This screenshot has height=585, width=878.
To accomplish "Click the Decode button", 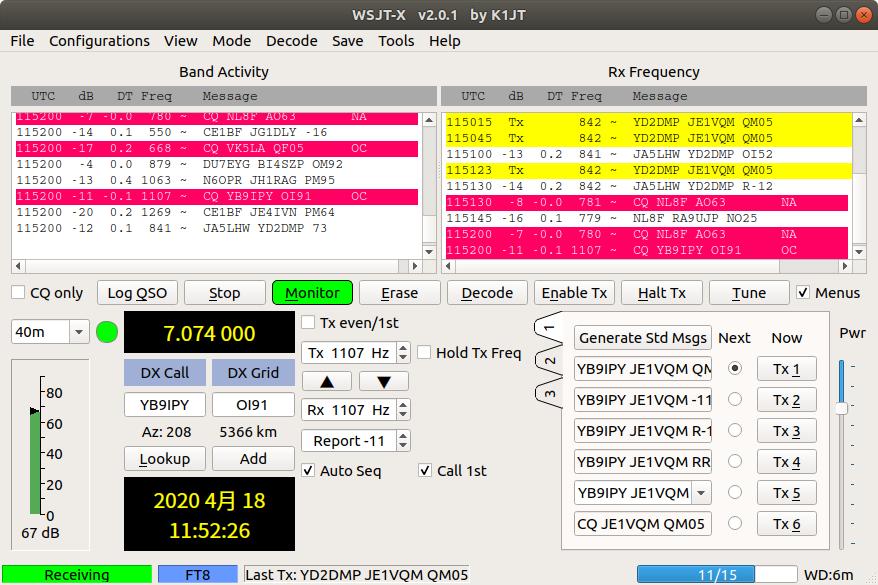I will [x=487, y=293].
